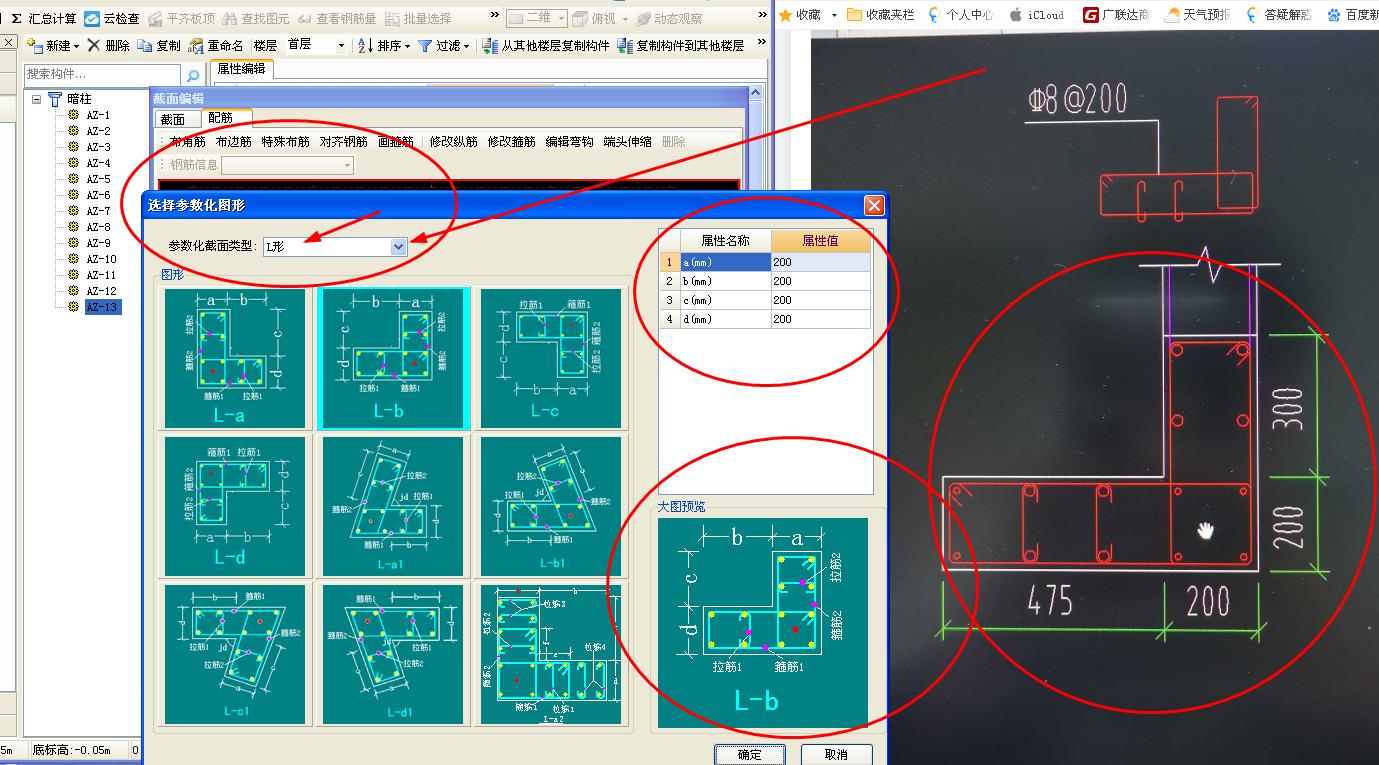Select the L-c section thumbnail
Viewport: 1379px width, 765px height.
coord(550,358)
